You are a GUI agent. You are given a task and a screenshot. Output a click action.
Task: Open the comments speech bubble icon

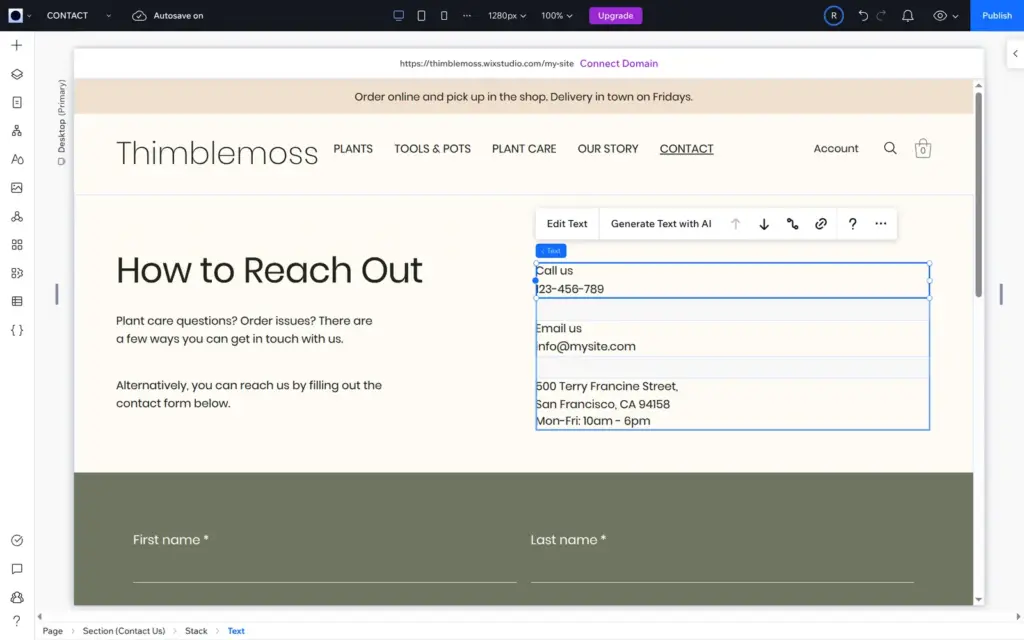pyautogui.click(x=17, y=569)
